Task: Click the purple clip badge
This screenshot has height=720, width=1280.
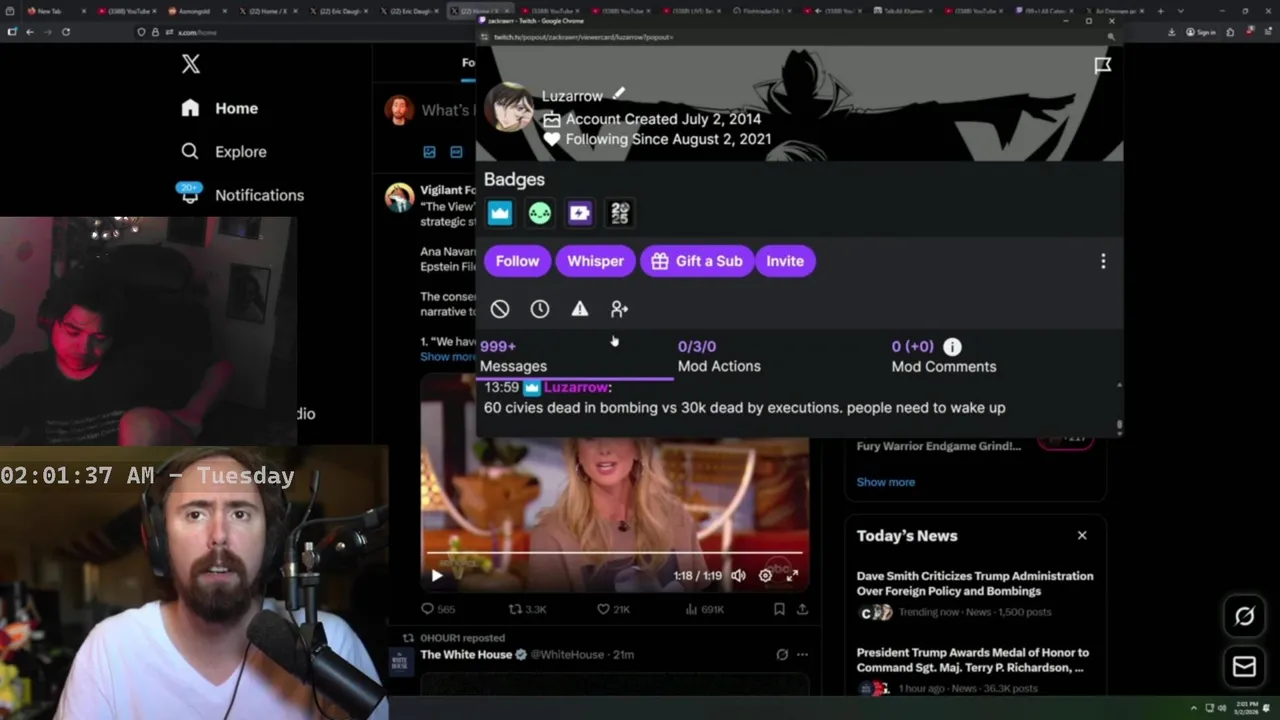Action: coord(580,213)
